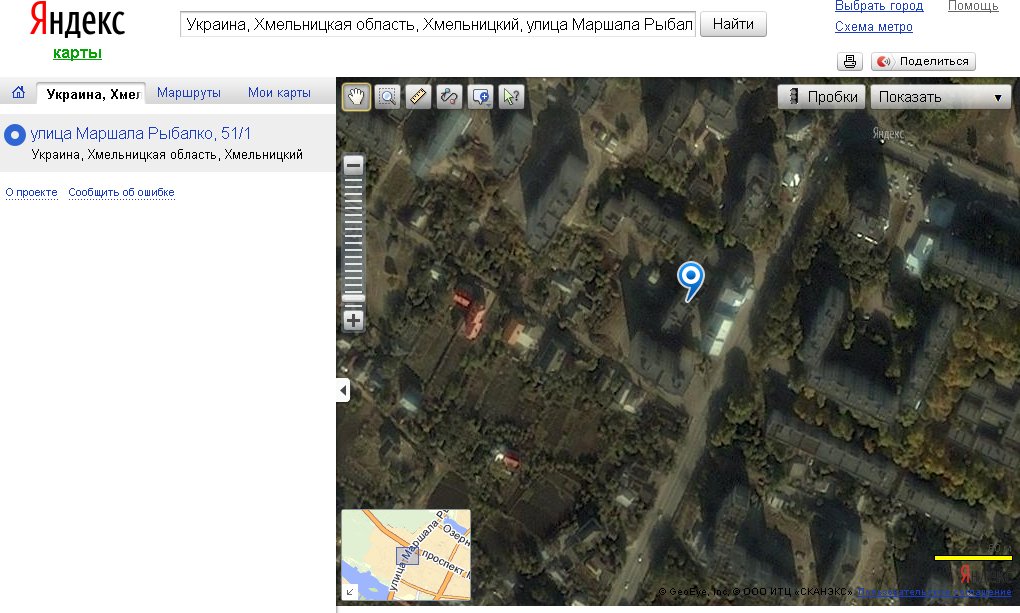Image resolution: width=1020 pixels, height=613 pixels.
Task: Open улица Маршала Рыбалко, 51/1 result
Action: (141, 133)
